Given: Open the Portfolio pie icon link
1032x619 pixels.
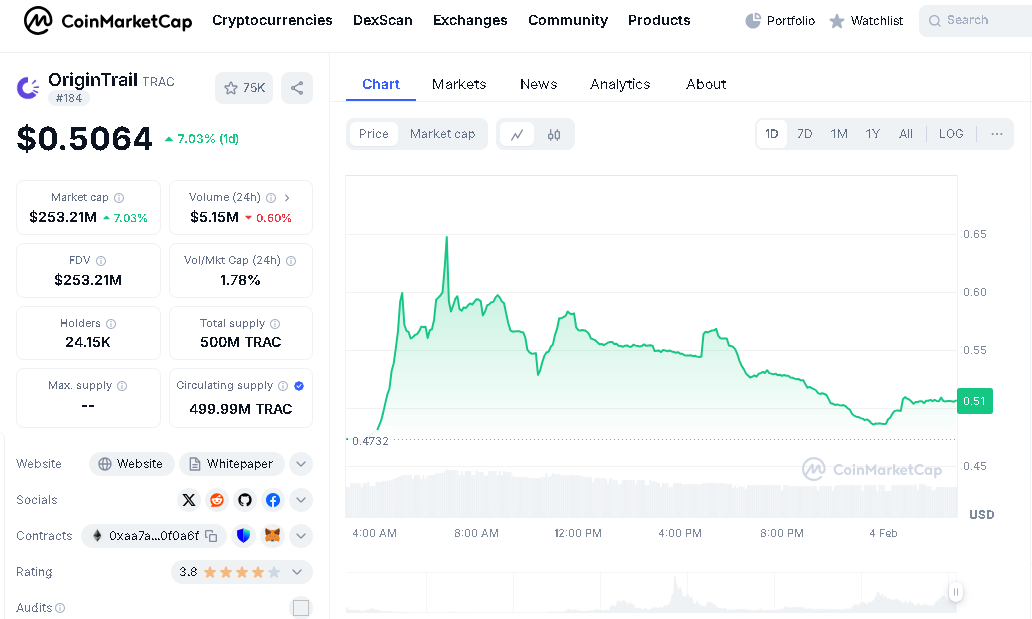Looking at the screenshot, I should tap(780, 21).
